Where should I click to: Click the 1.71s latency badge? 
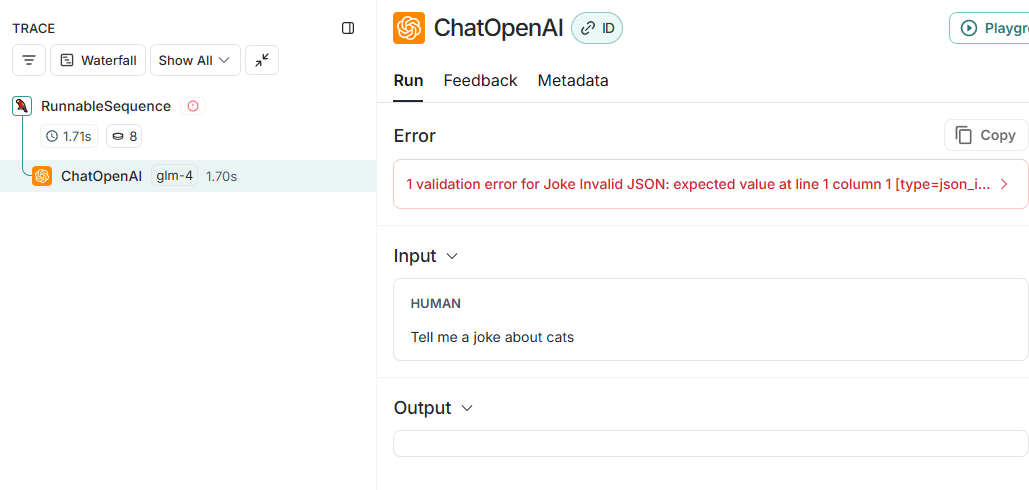[69, 136]
